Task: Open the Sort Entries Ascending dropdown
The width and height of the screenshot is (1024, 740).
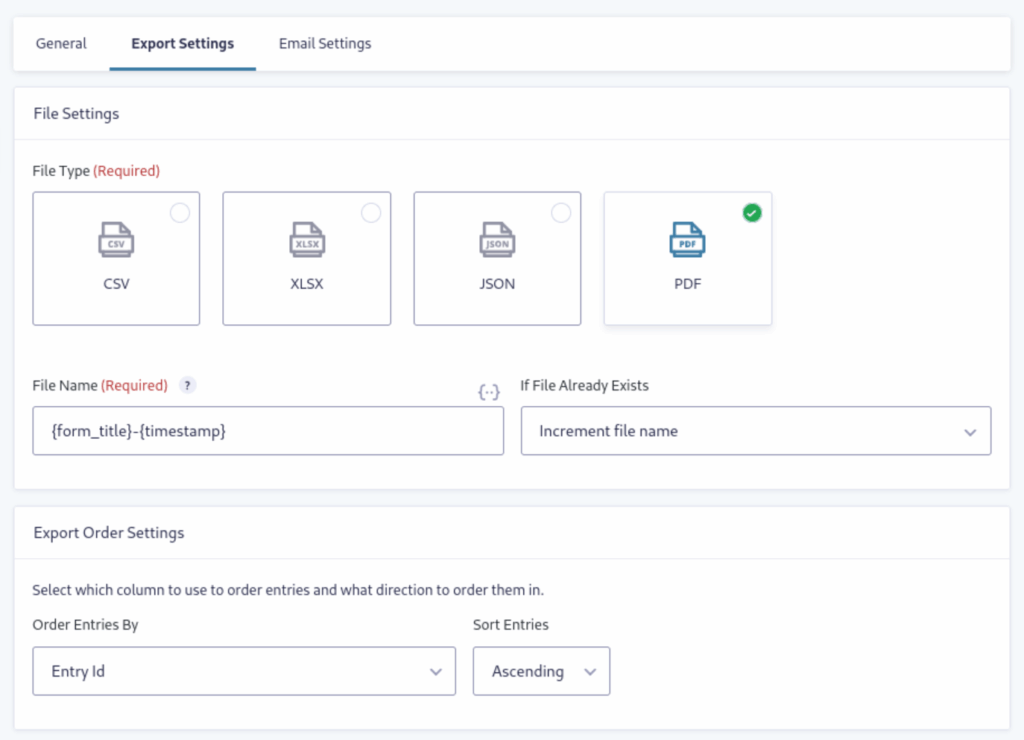Action: point(541,671)
